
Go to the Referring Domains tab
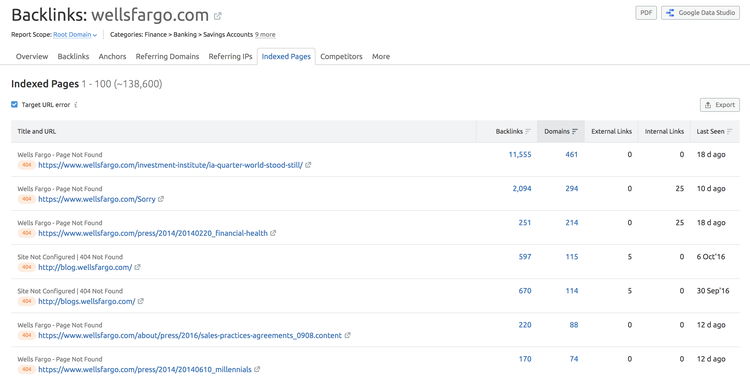pyautogui.click(x=167, y=56)
